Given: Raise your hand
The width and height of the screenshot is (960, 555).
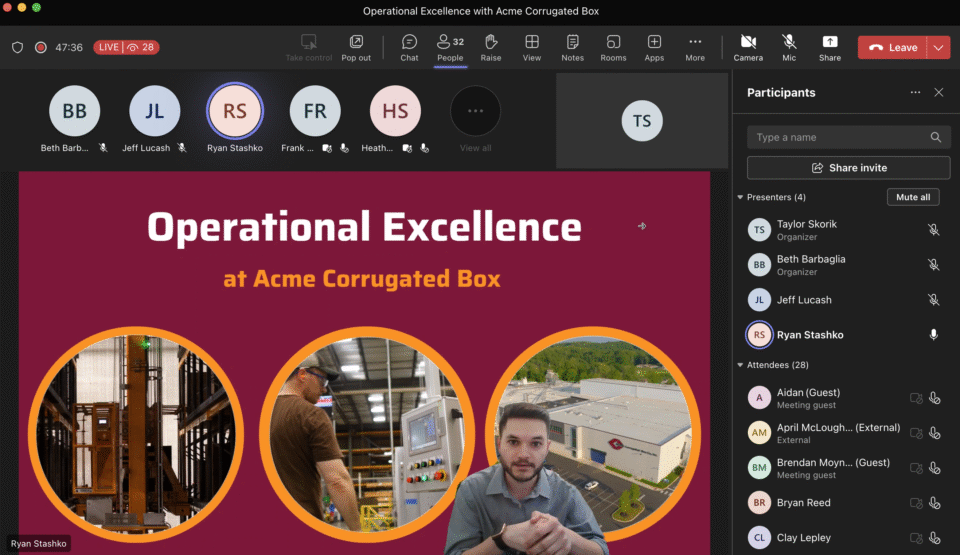Looking at the screenshot, I should [x=490, y=48].
